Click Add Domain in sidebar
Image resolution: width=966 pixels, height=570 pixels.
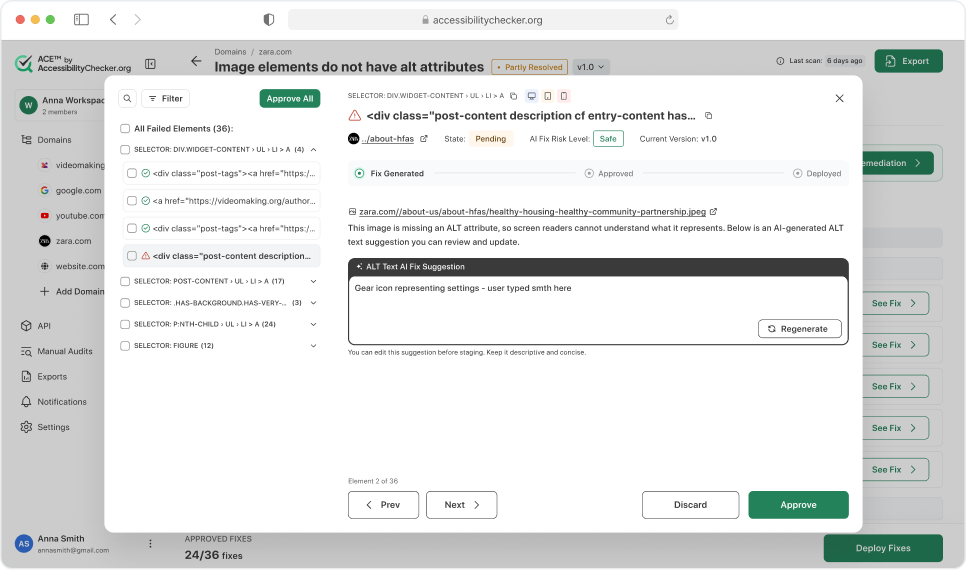pyautogui.click(x=71, y=291)
